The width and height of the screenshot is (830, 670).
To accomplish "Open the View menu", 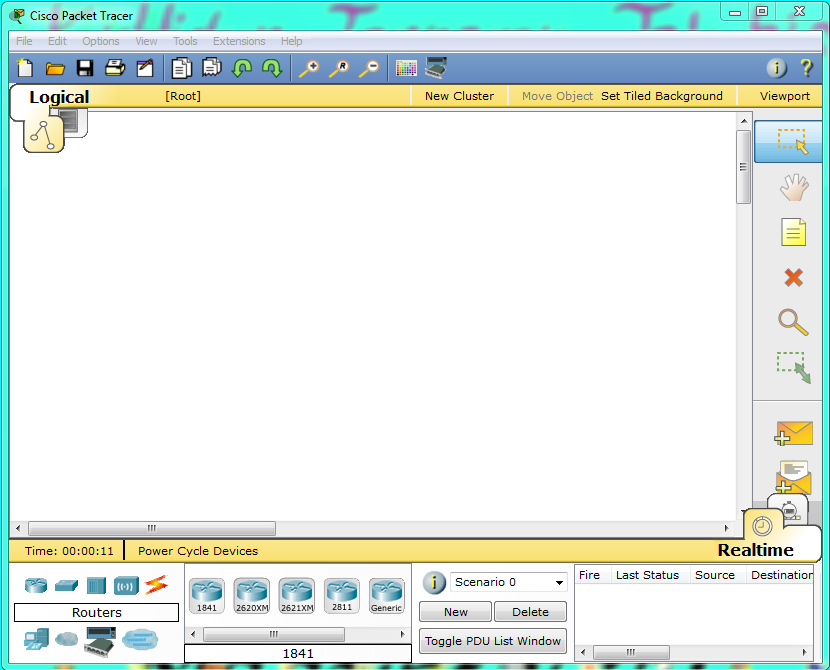I will (x=146, y=41).
